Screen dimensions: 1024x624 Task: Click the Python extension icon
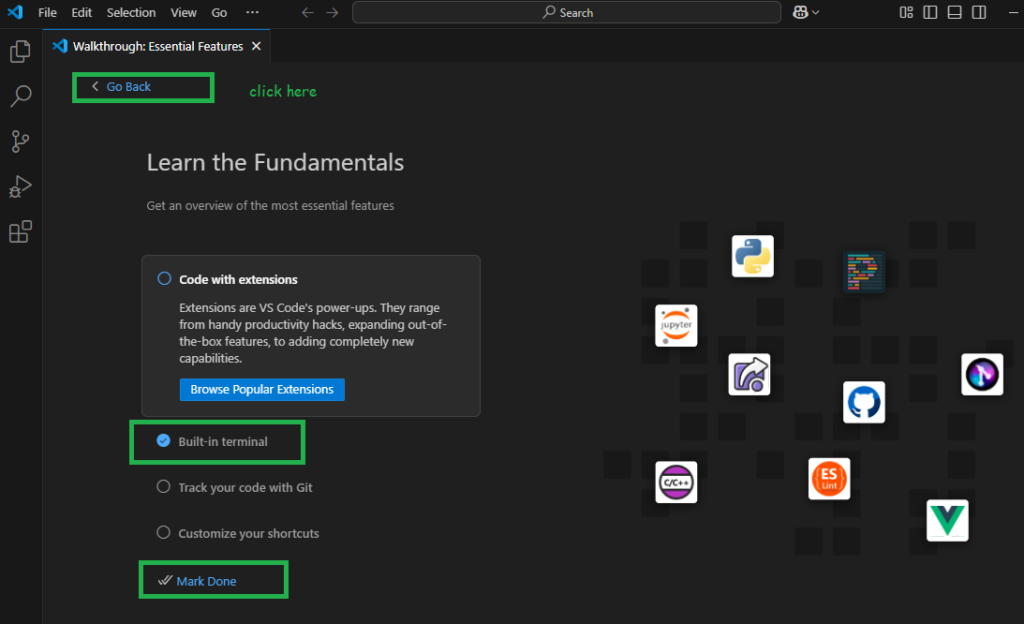752,256
